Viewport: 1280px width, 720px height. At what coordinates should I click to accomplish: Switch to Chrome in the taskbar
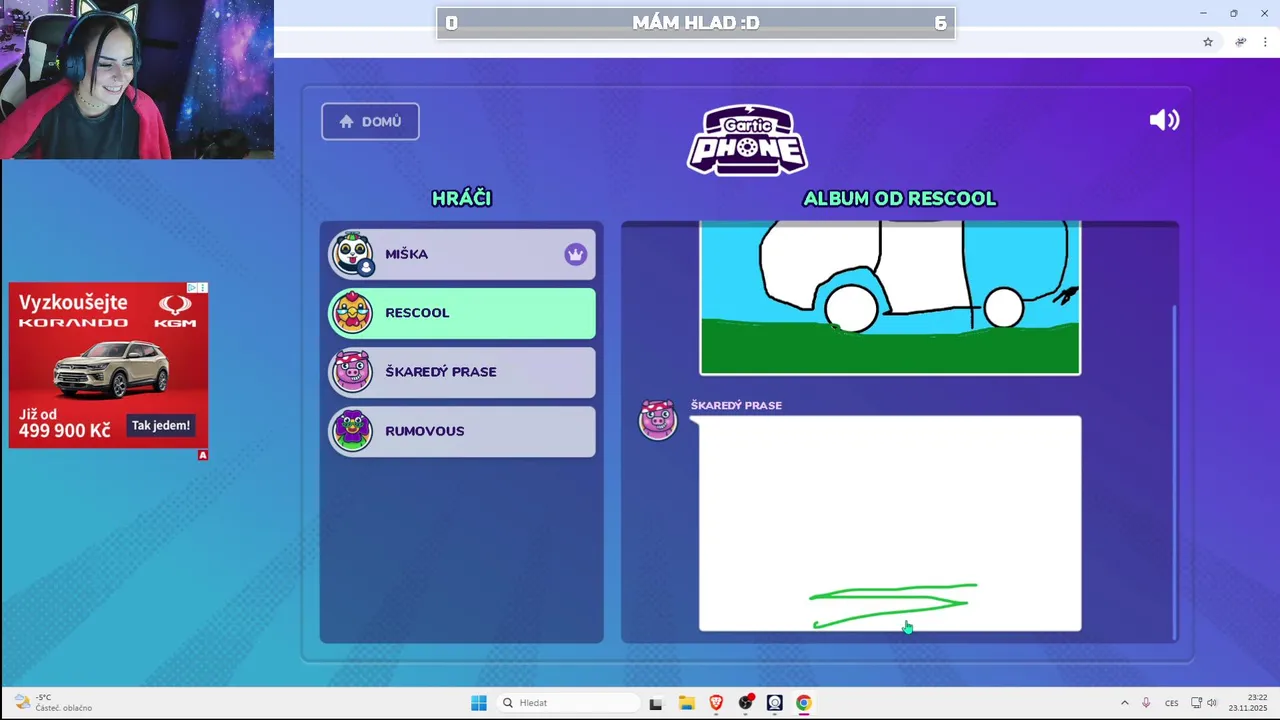(804, 703)
